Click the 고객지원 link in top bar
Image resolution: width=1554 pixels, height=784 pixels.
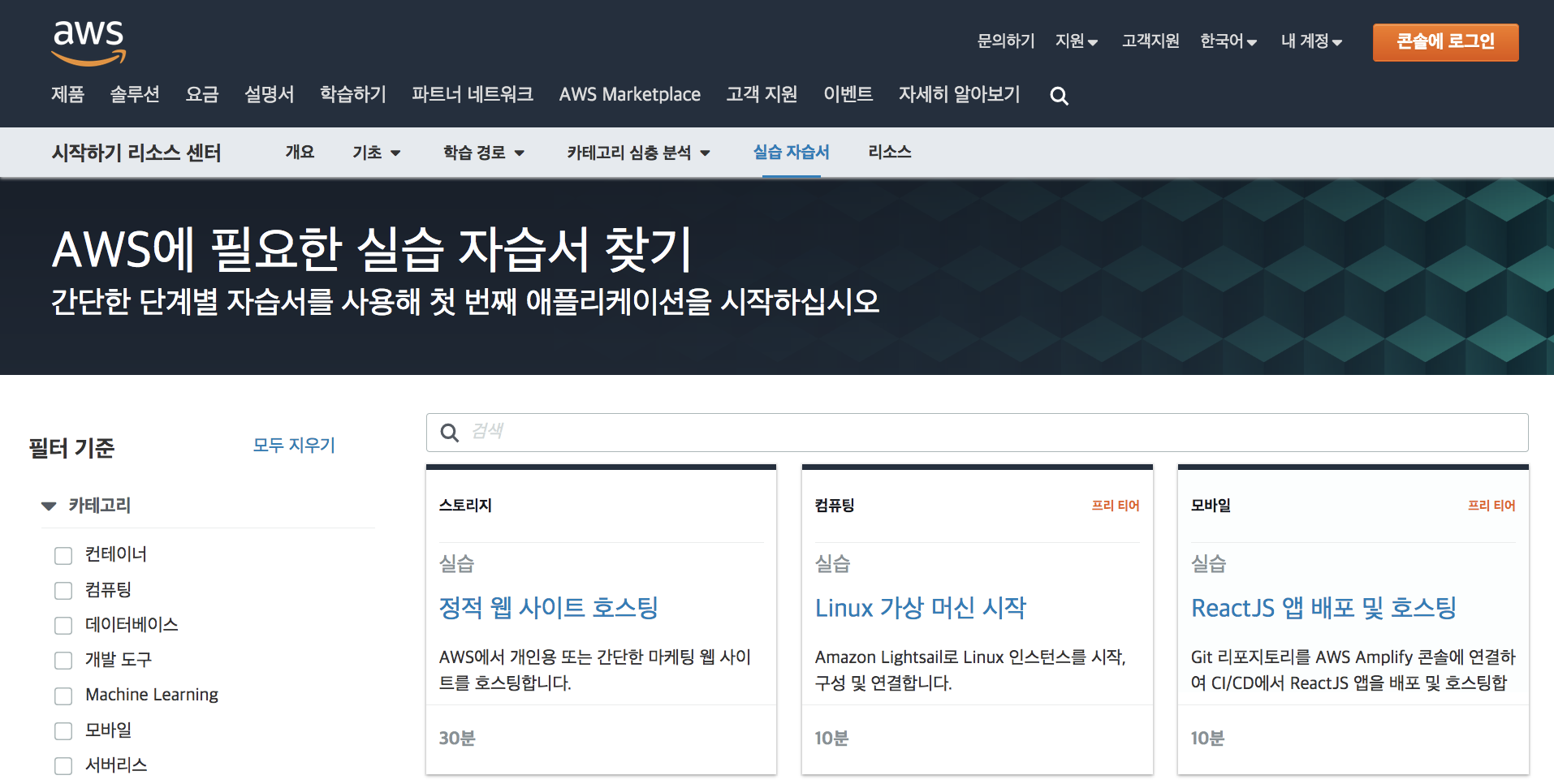coord(1150,41)
